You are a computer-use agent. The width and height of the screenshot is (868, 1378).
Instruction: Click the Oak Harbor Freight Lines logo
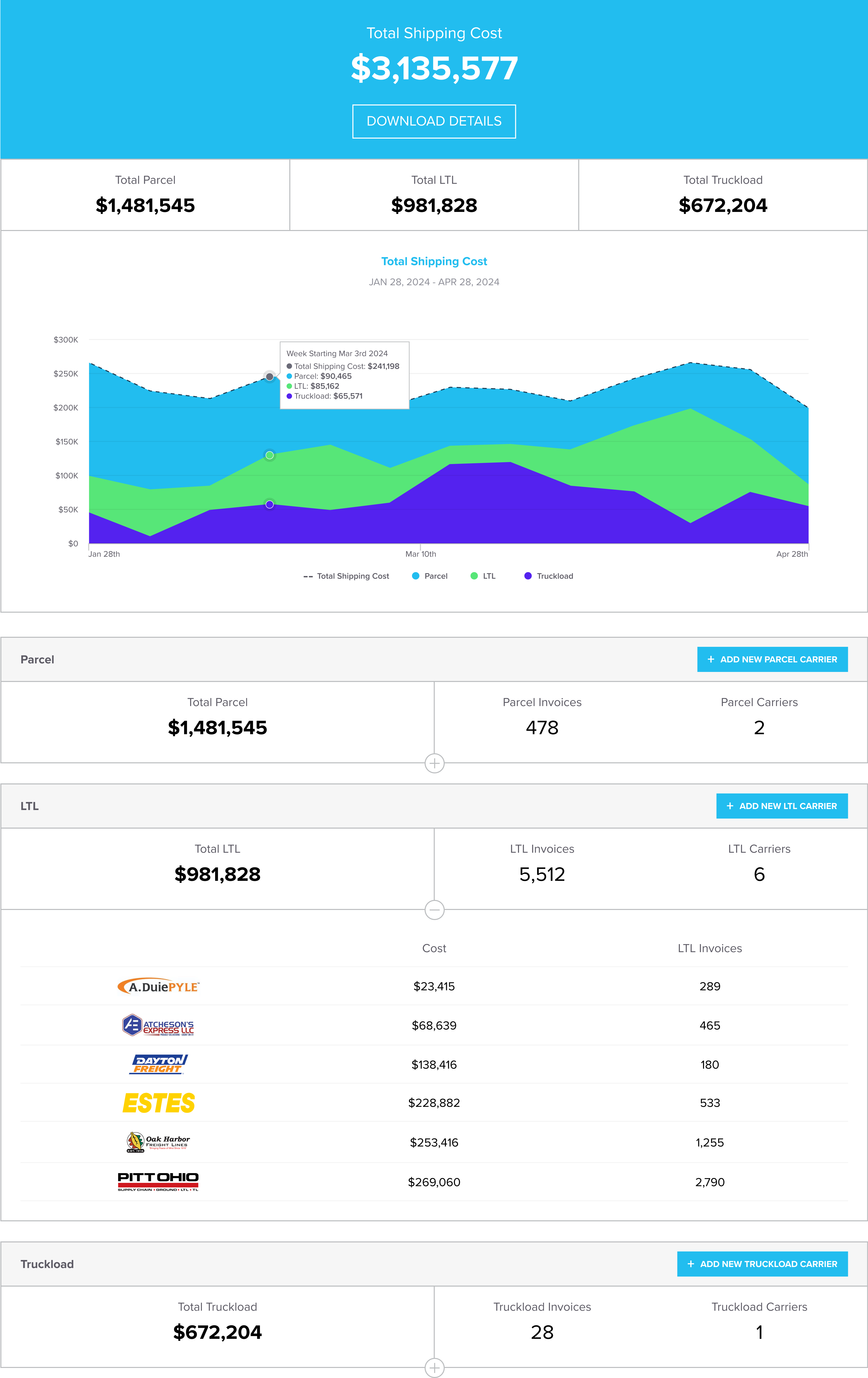[158, 1142]
